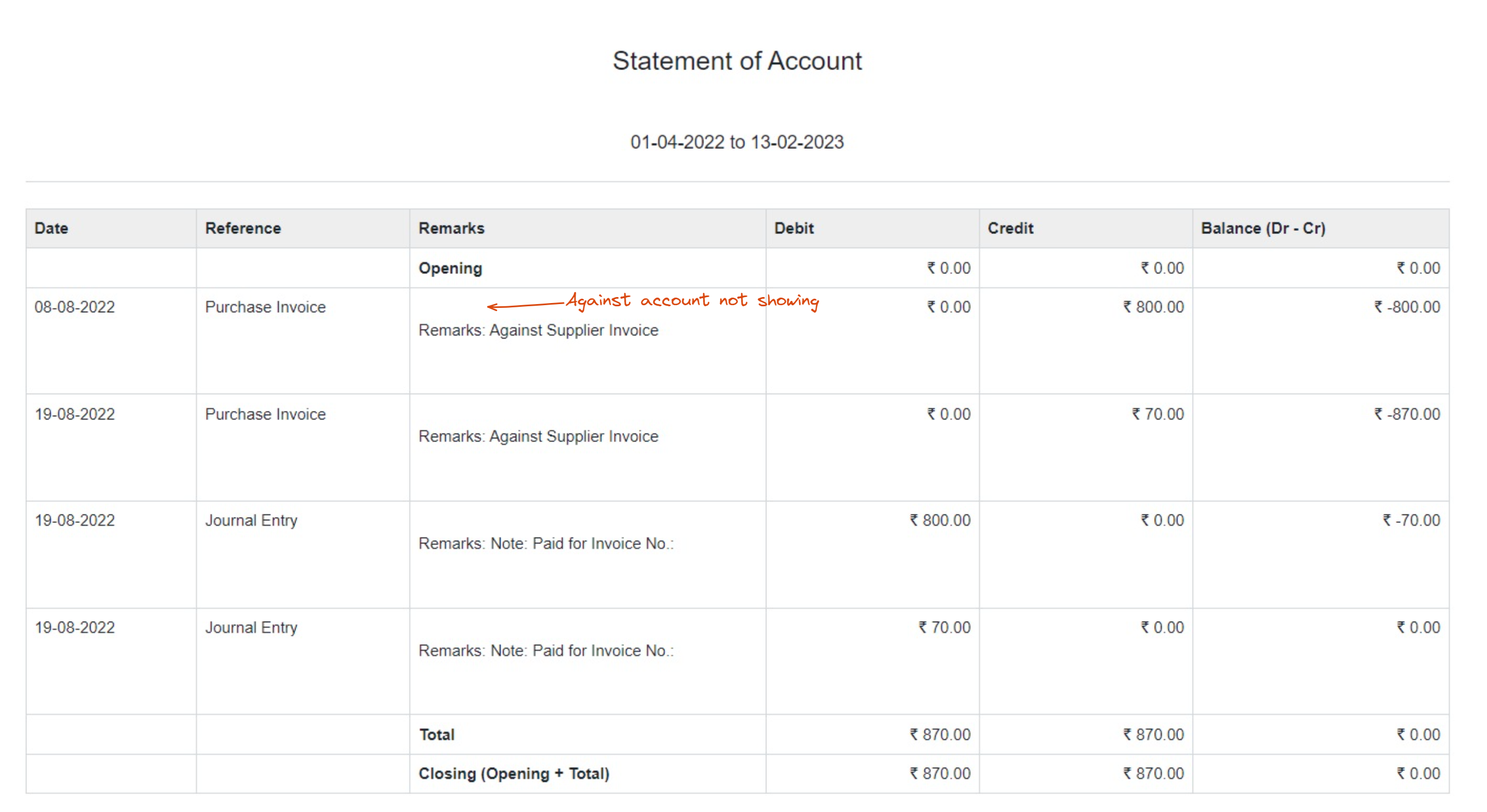This screenshot has width=1487, height=812.
Task: Select the balance value -870.00
Action: 1407,414
